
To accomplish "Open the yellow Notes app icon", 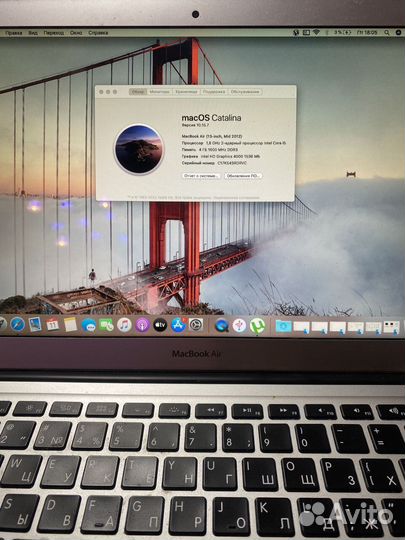I will click(70, 324).
